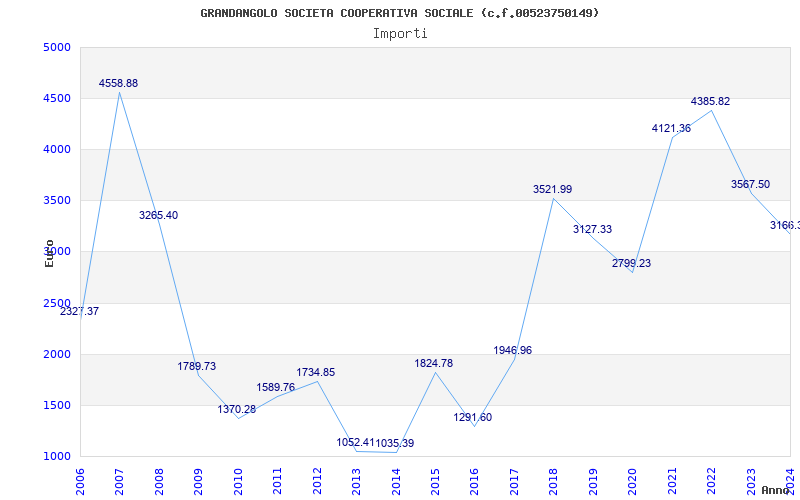Click the 2023 x-axis year label
This screenshot has height=500, width=800.
coord(751,481)
